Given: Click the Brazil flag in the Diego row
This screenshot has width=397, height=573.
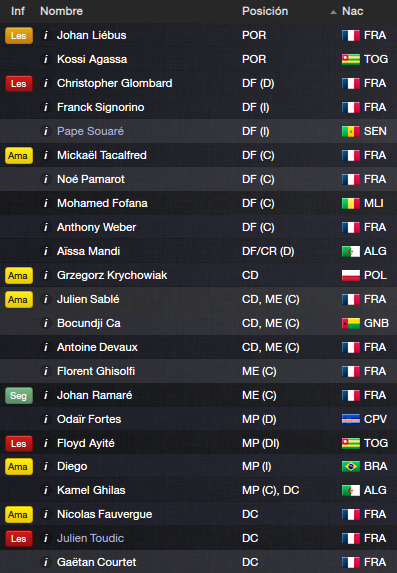Looking at the screenshot, I should (x=351, y=466).
